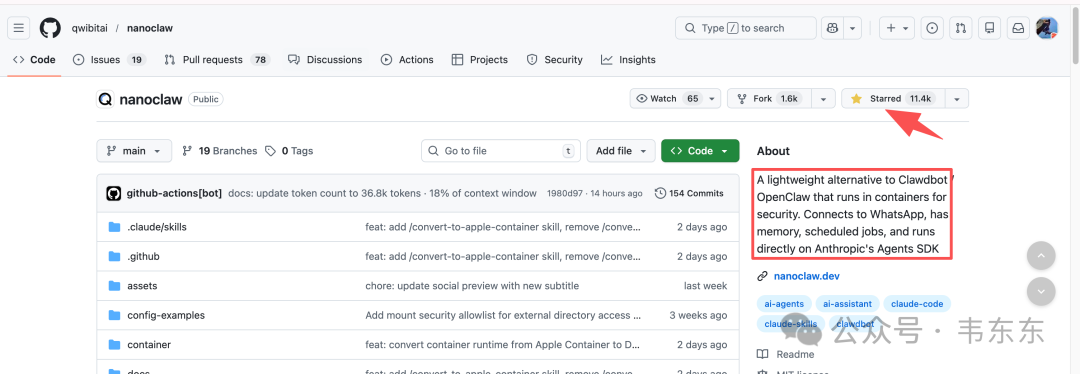Open the notifications inbox

(1019, 28)
